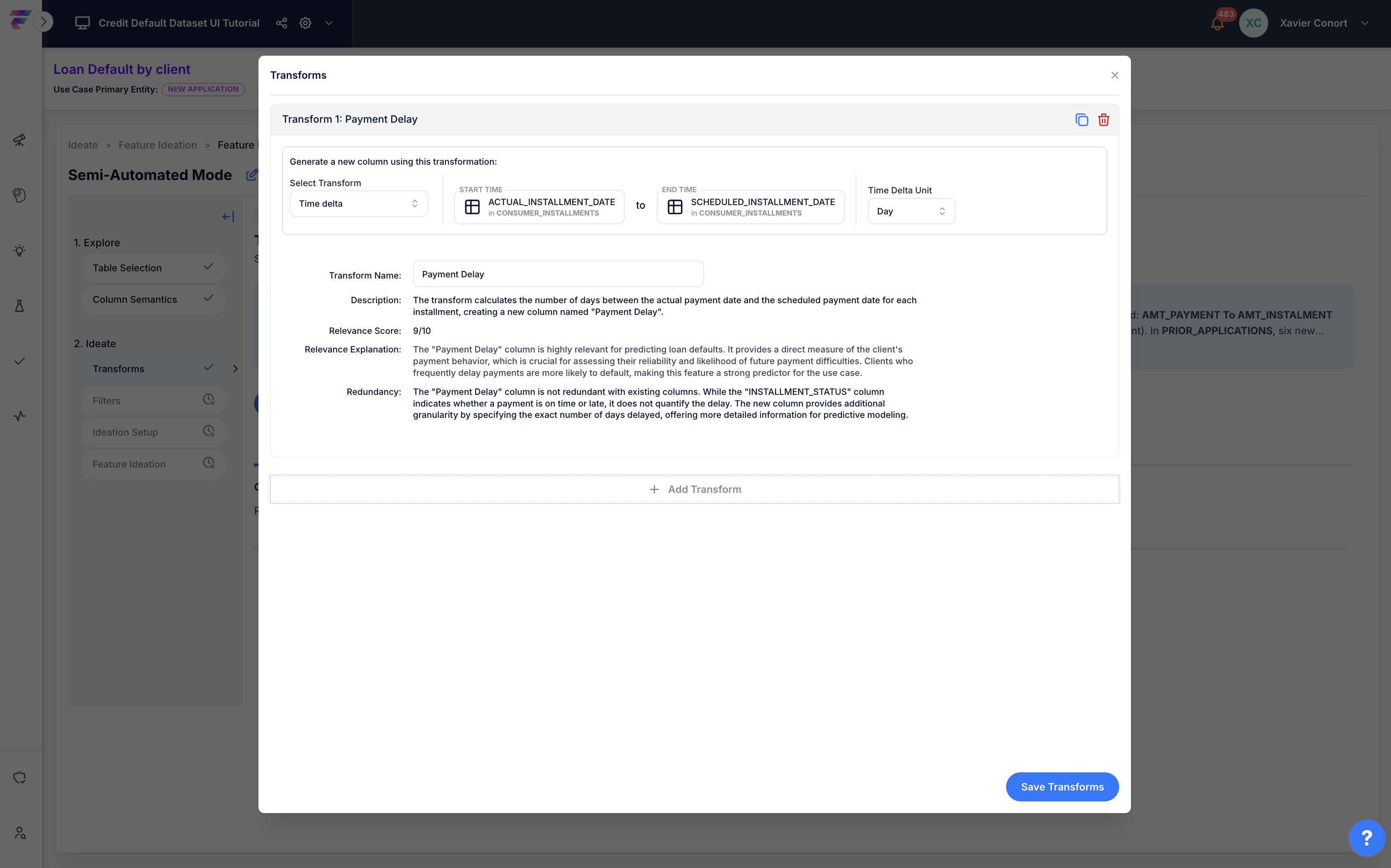
Task: Delete Transform 1 with trash icon
Action: (x=1103, y=120)
